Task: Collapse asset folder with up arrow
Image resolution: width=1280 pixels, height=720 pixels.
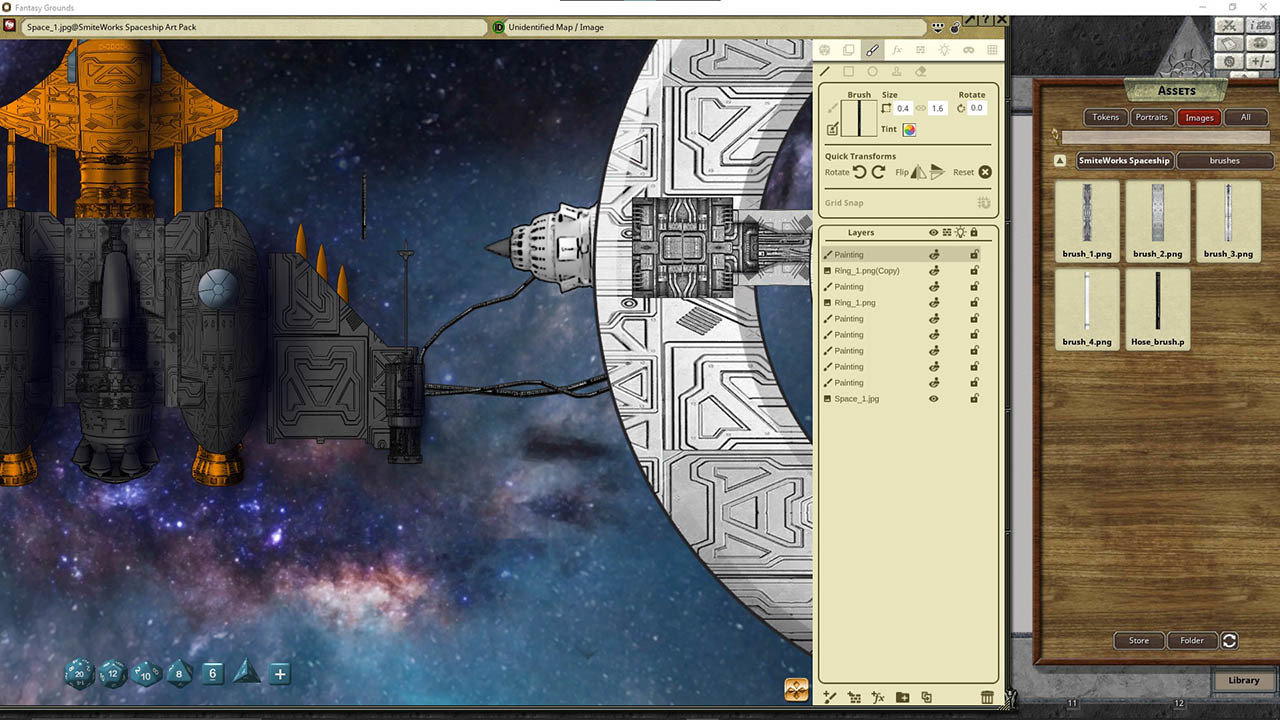Action: [x=1060, y=161]
